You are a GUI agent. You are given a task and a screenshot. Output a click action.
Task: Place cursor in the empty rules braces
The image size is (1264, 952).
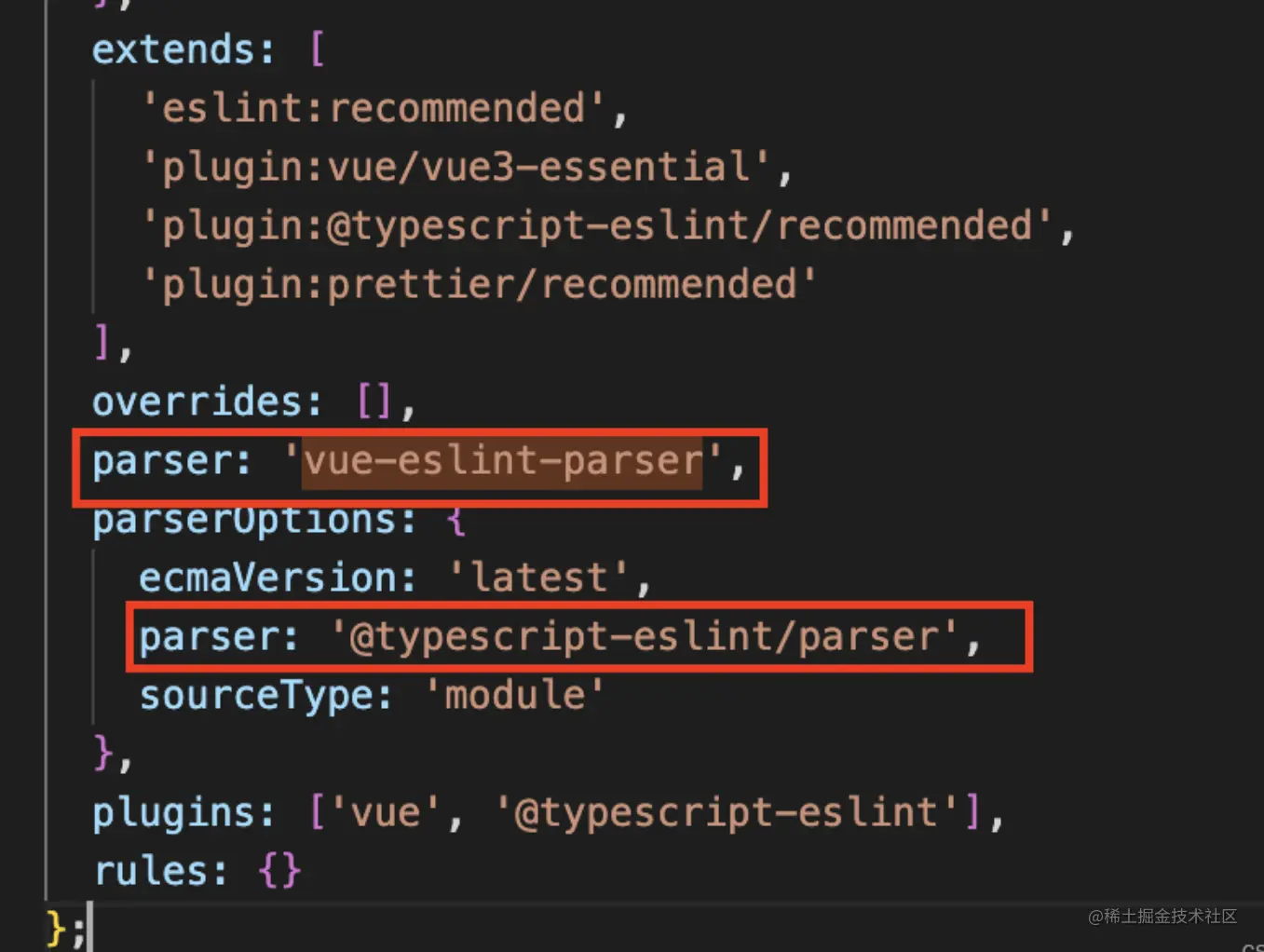[279, 872]
